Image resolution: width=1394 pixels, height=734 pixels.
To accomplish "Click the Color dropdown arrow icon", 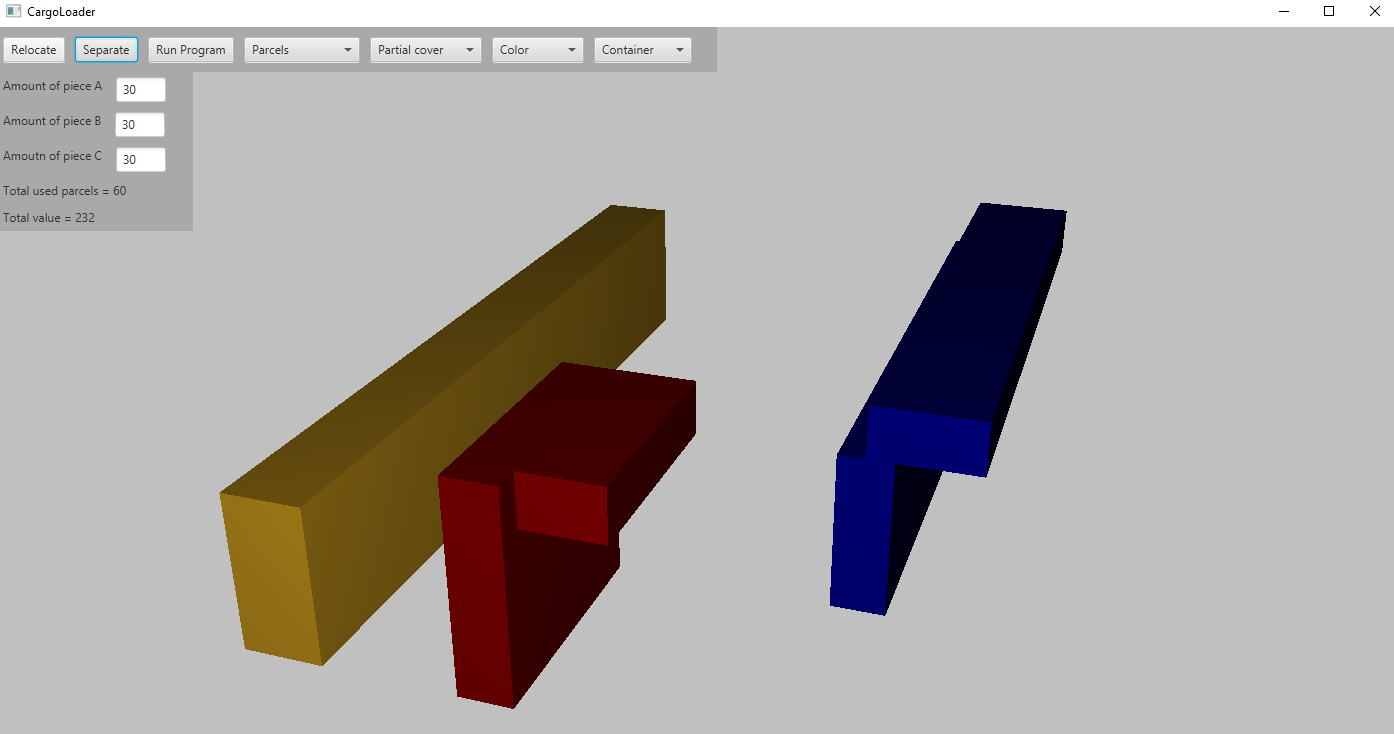I will 572,49.
